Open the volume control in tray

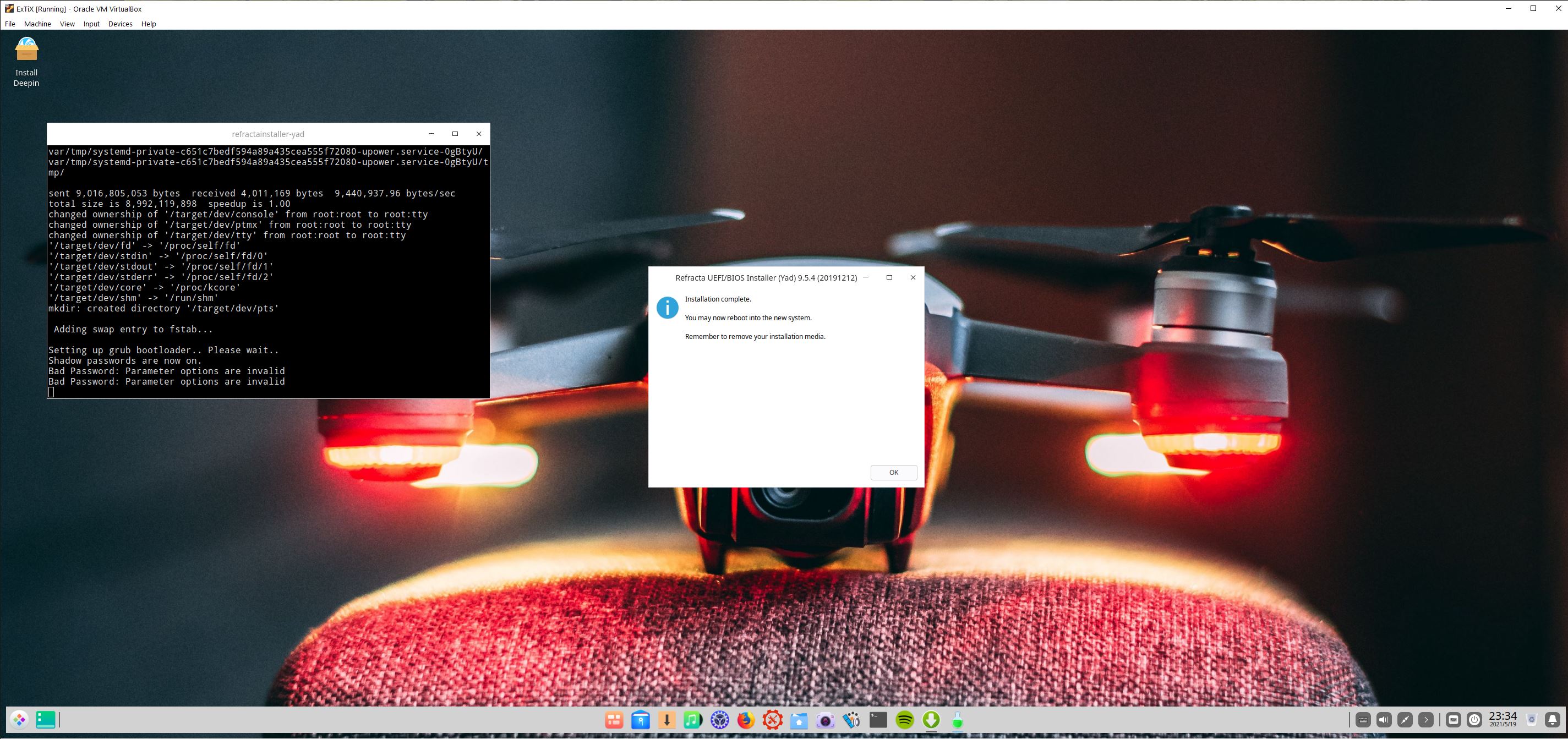[x=1384, y=721]
